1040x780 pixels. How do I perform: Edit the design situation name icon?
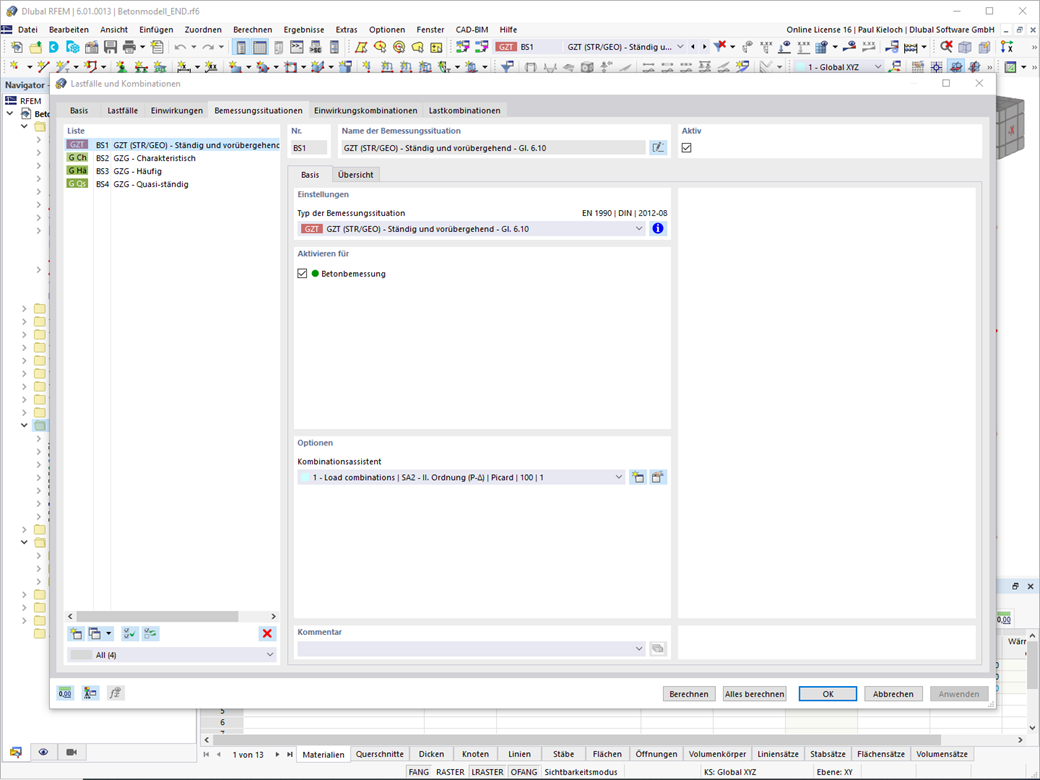657,148
